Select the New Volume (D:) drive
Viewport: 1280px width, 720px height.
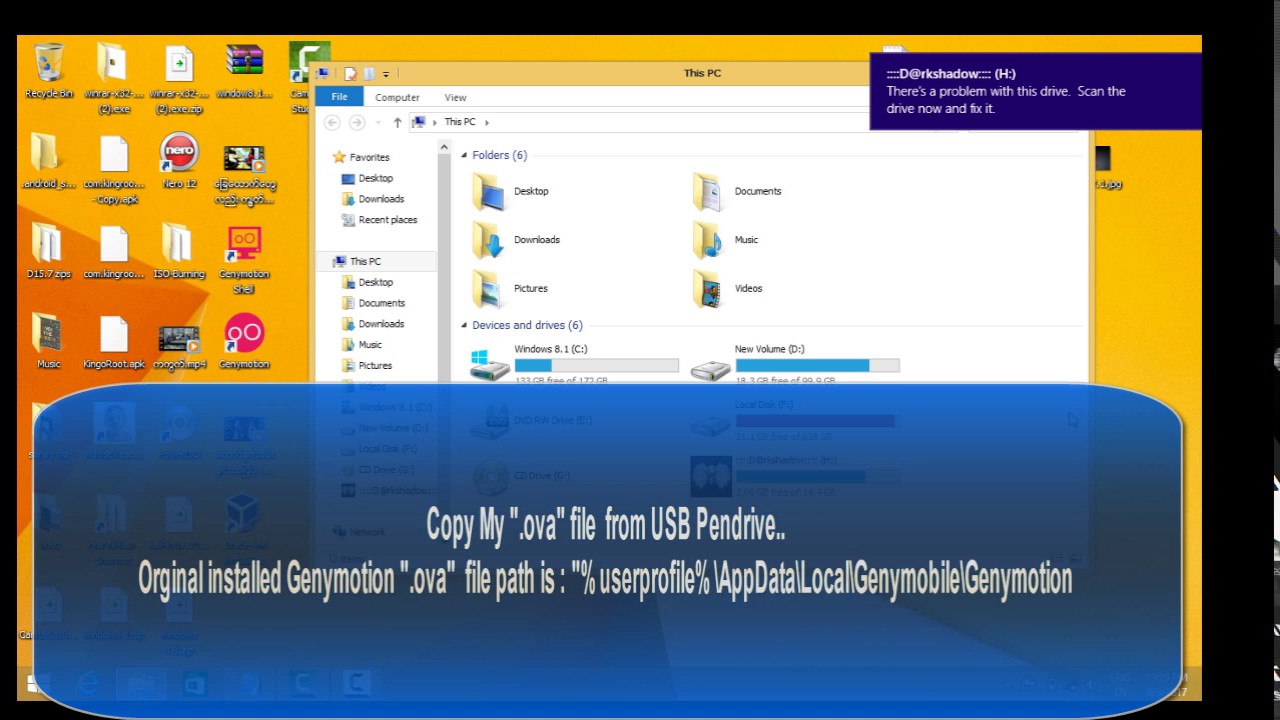point(796,364)
